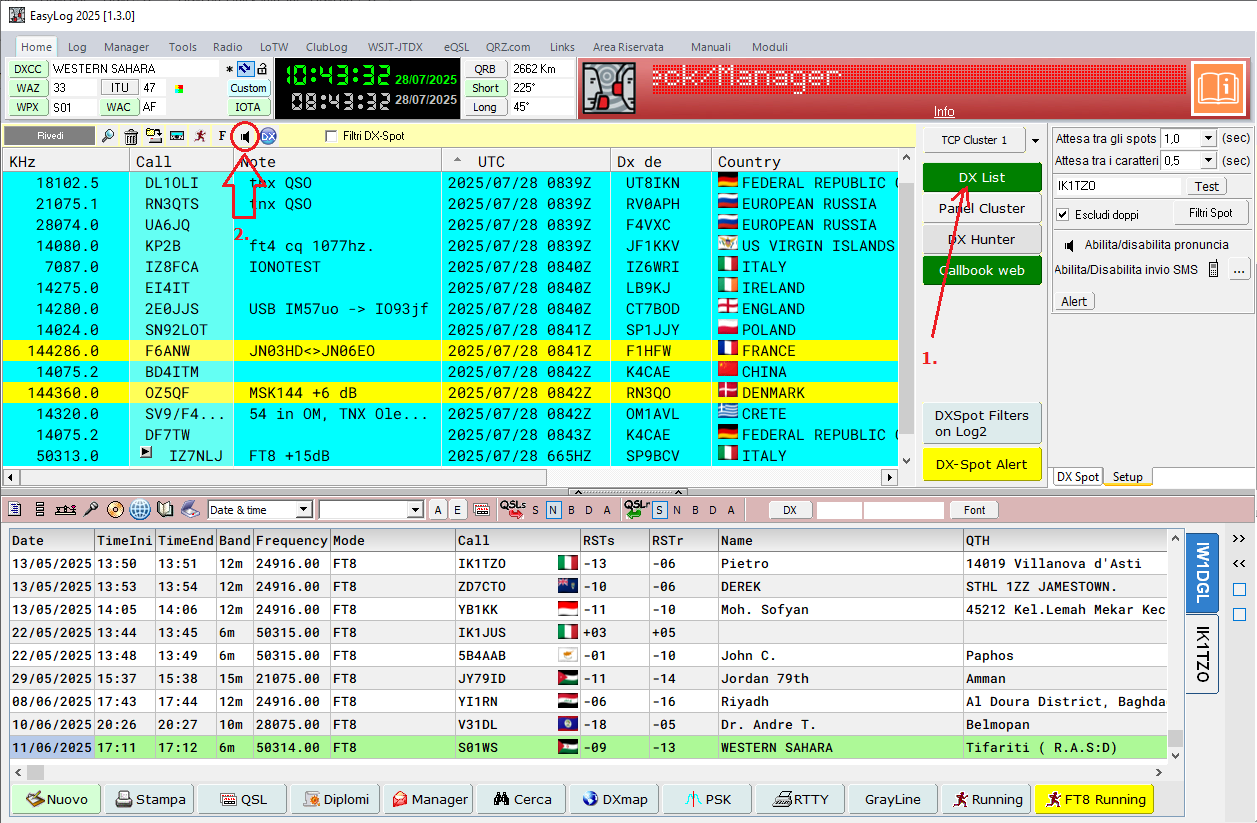The height and width of the screenshot is (823, 1257).
Task: Click the scanner icon in log toolbar
Action: click(x=190, y=510)
